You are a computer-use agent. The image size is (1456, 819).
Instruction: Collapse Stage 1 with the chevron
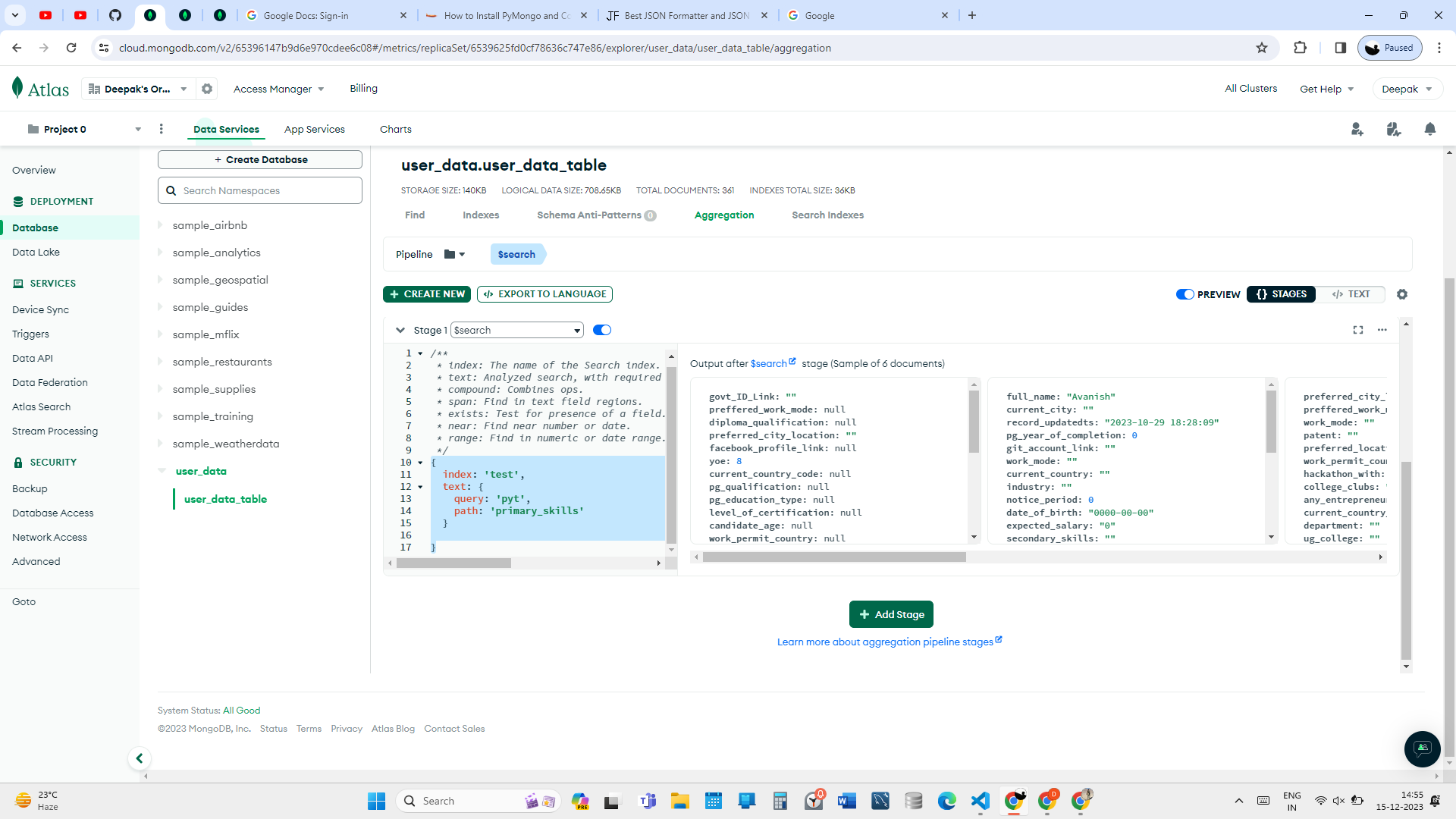400,330
